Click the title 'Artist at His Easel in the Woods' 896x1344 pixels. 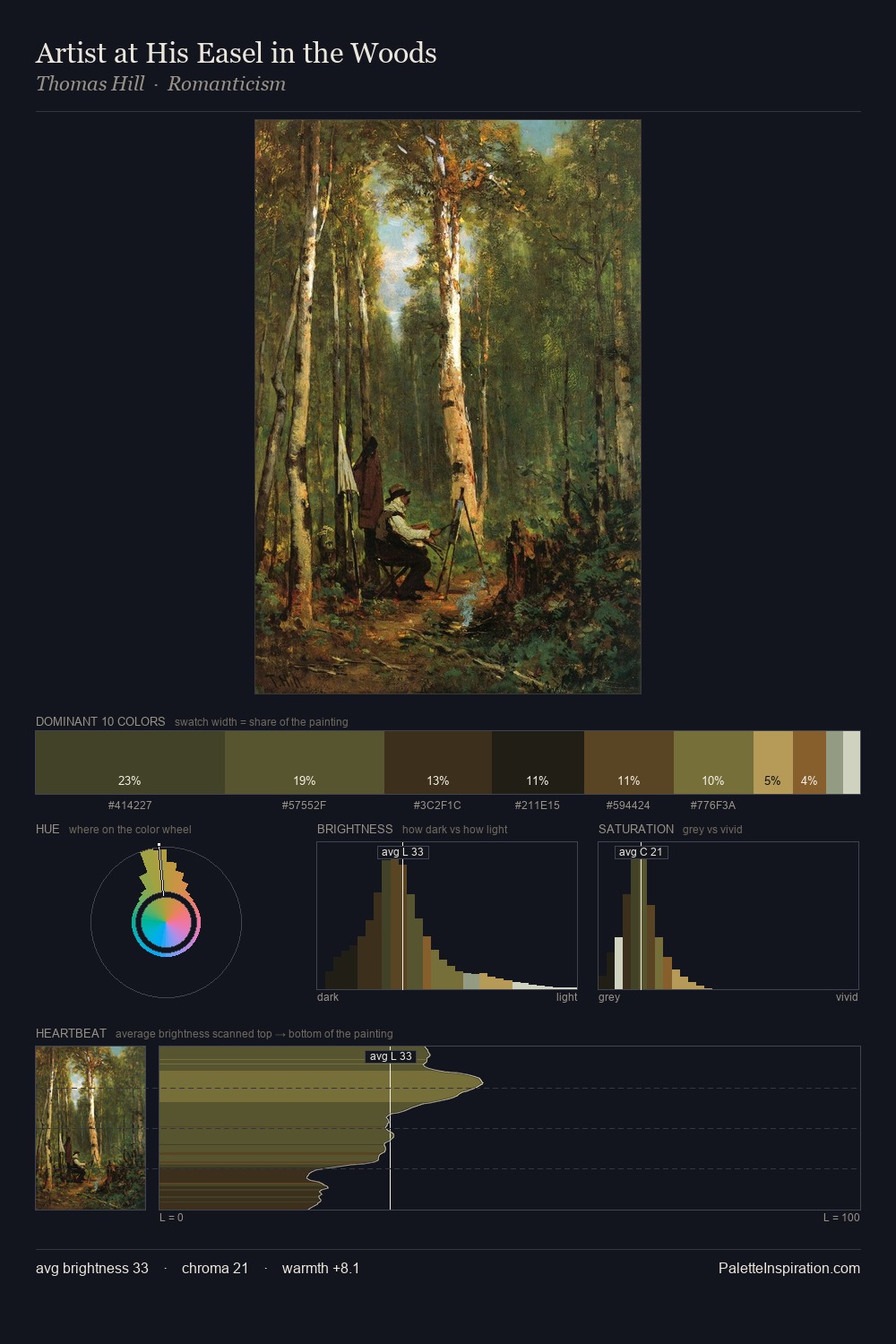pos(237,53)
